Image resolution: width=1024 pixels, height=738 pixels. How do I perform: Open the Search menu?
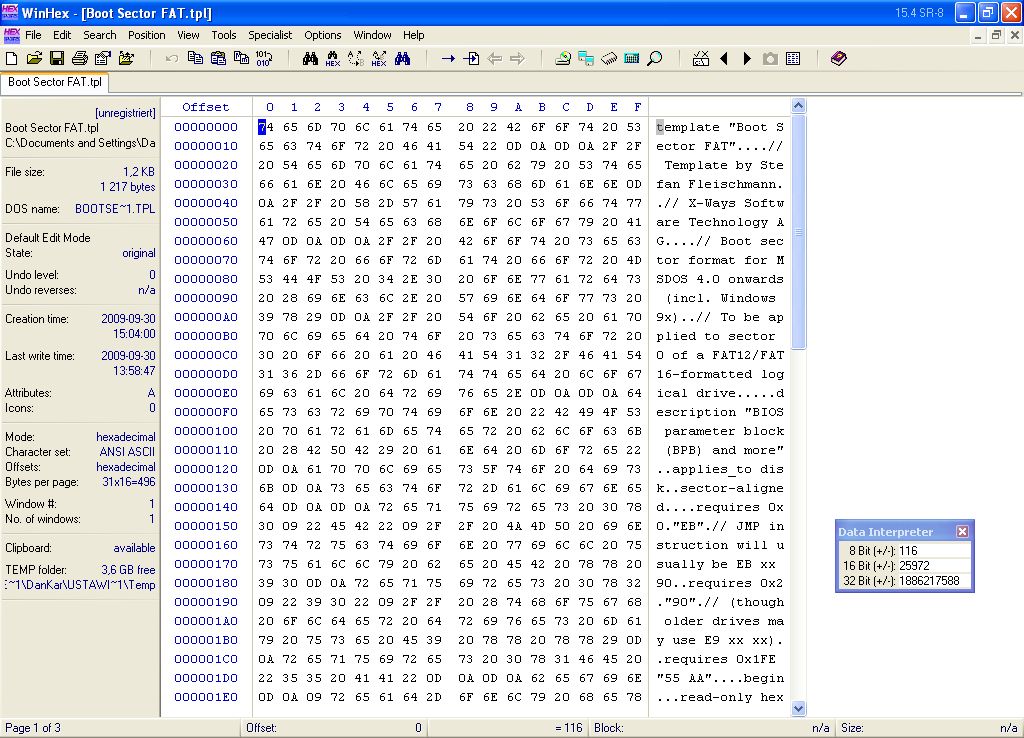coord(100,35)
